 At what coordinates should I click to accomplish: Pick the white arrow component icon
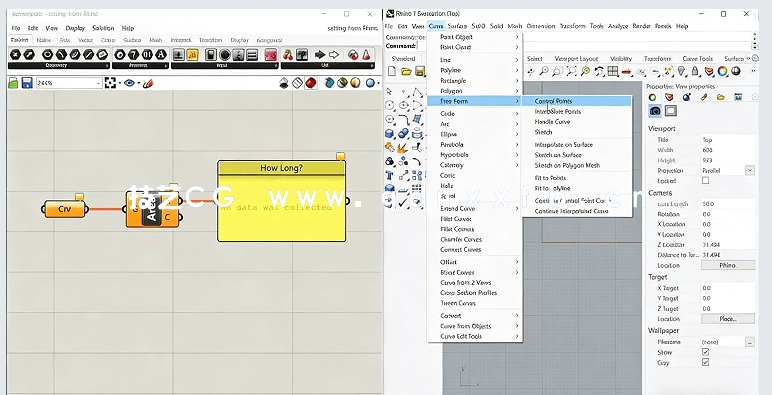coord(334,54)
